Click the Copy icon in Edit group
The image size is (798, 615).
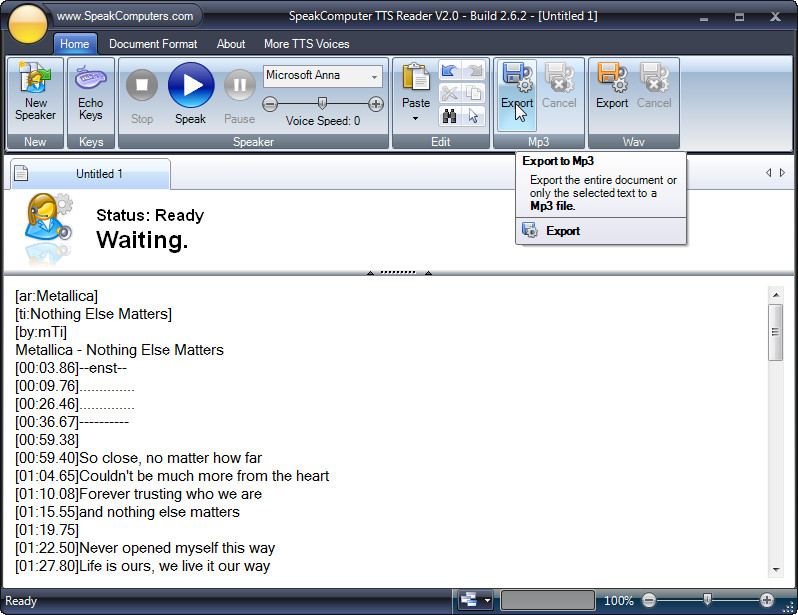(474, 93)
